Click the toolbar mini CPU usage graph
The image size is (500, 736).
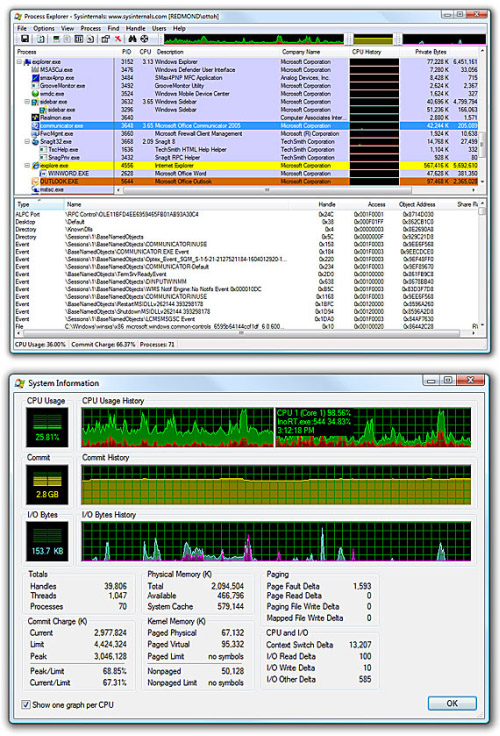click(x=253, y=39)
